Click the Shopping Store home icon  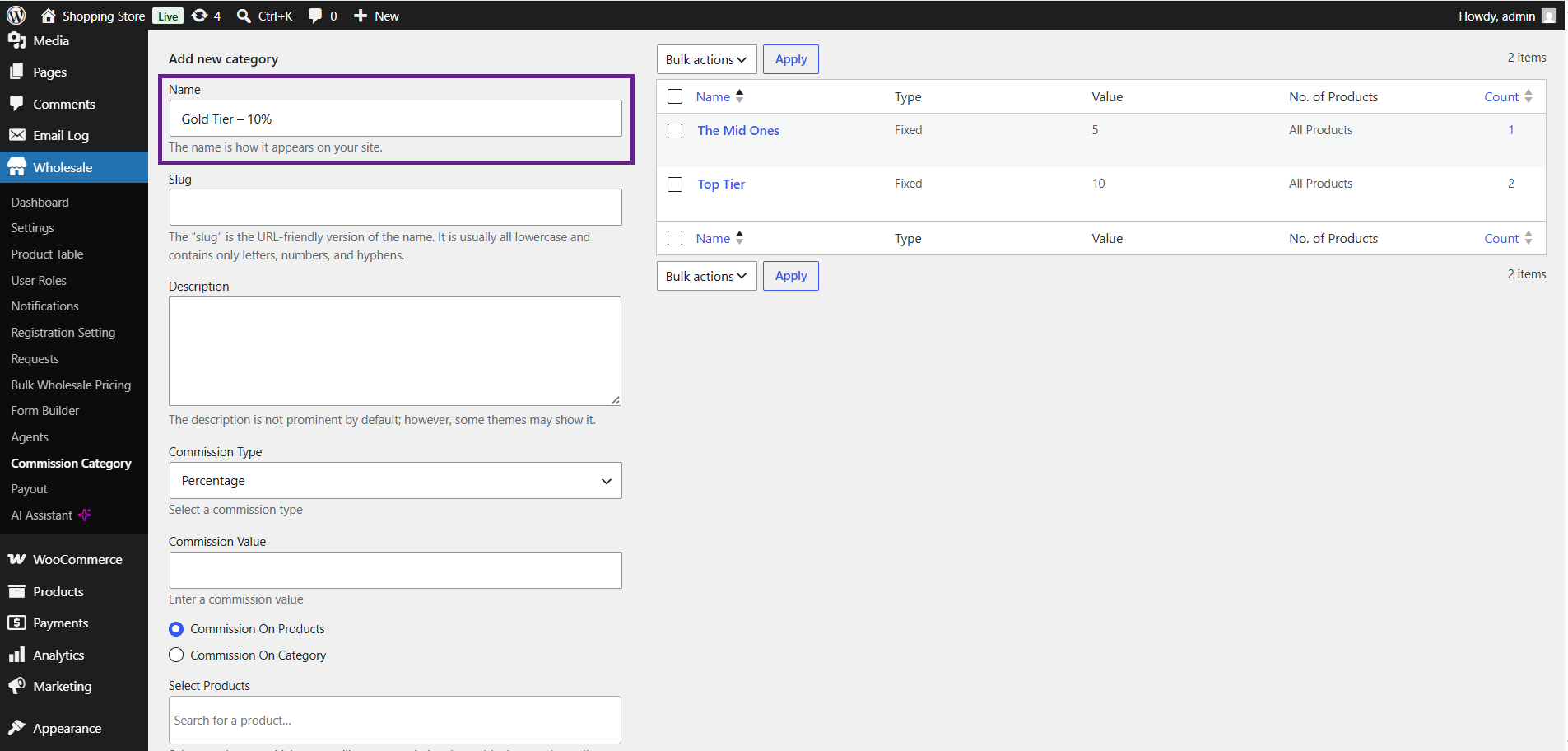[49, 16]
